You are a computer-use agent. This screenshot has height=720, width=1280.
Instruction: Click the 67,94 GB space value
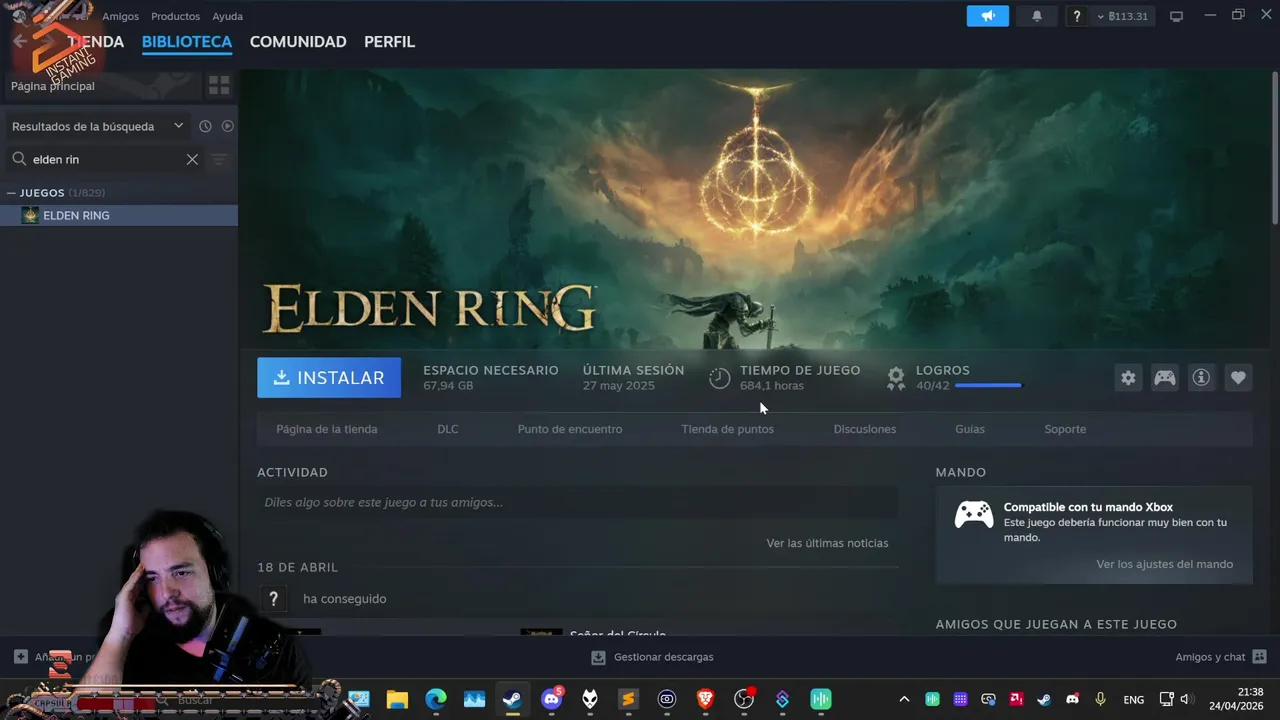[448, 386]
